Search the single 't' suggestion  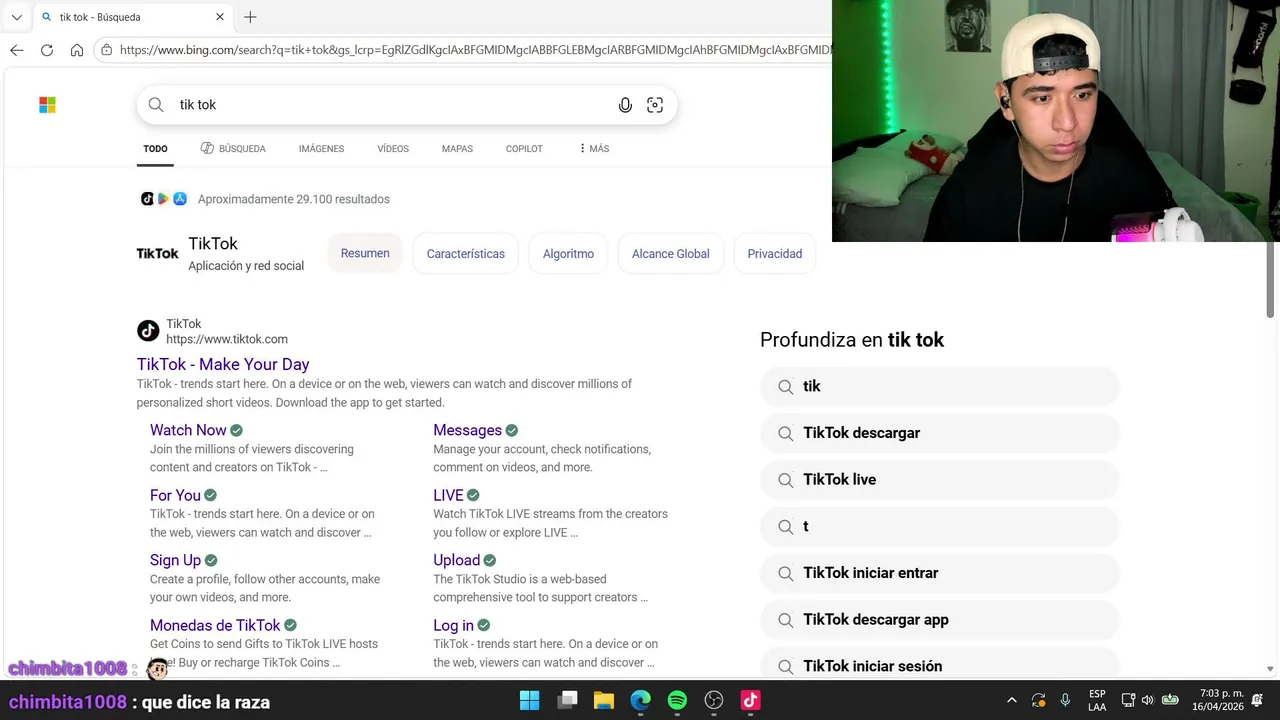[x=940, y=526]
